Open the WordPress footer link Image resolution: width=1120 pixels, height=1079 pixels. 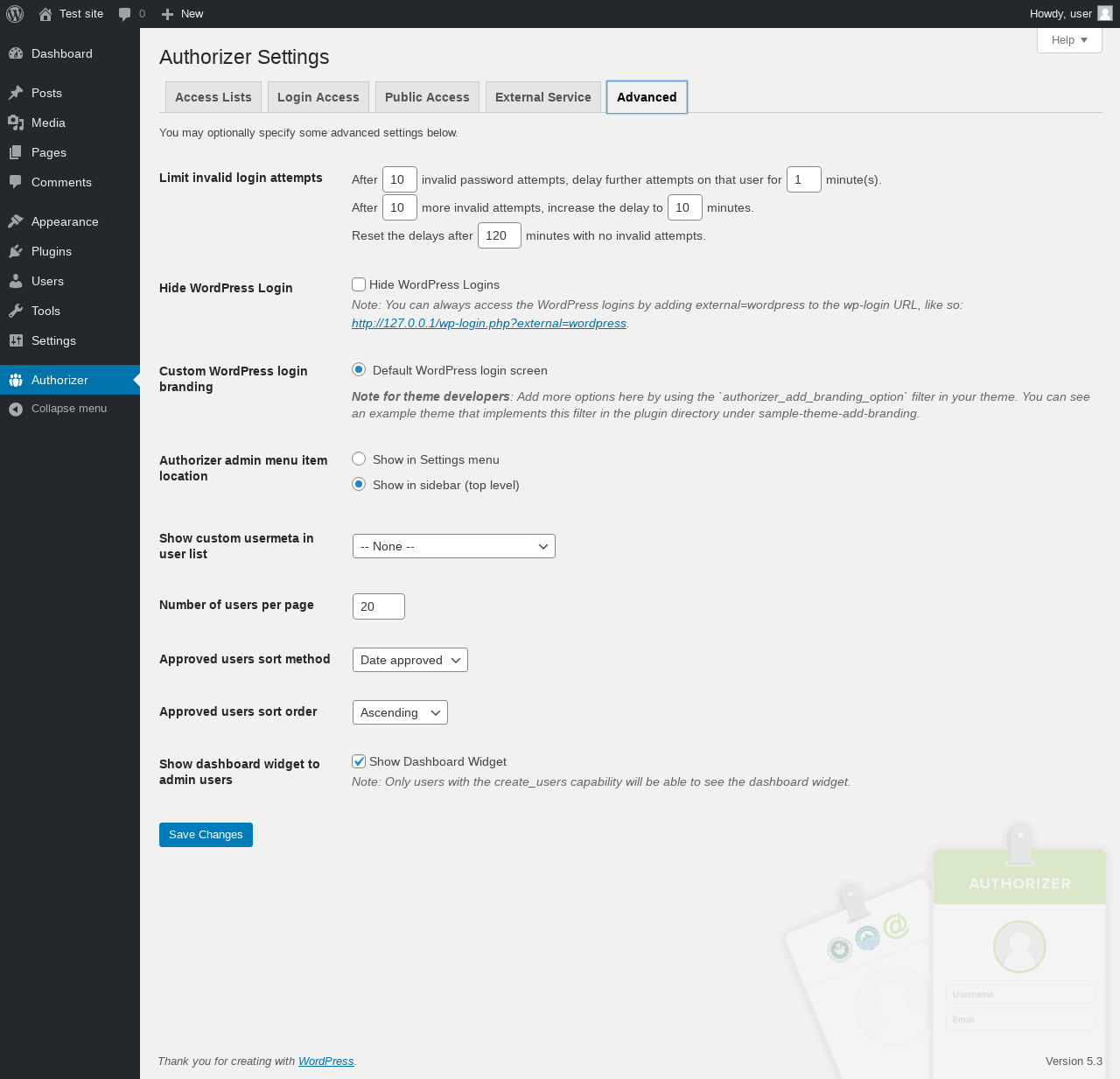pyautogui.click(x=325, y=1061)
